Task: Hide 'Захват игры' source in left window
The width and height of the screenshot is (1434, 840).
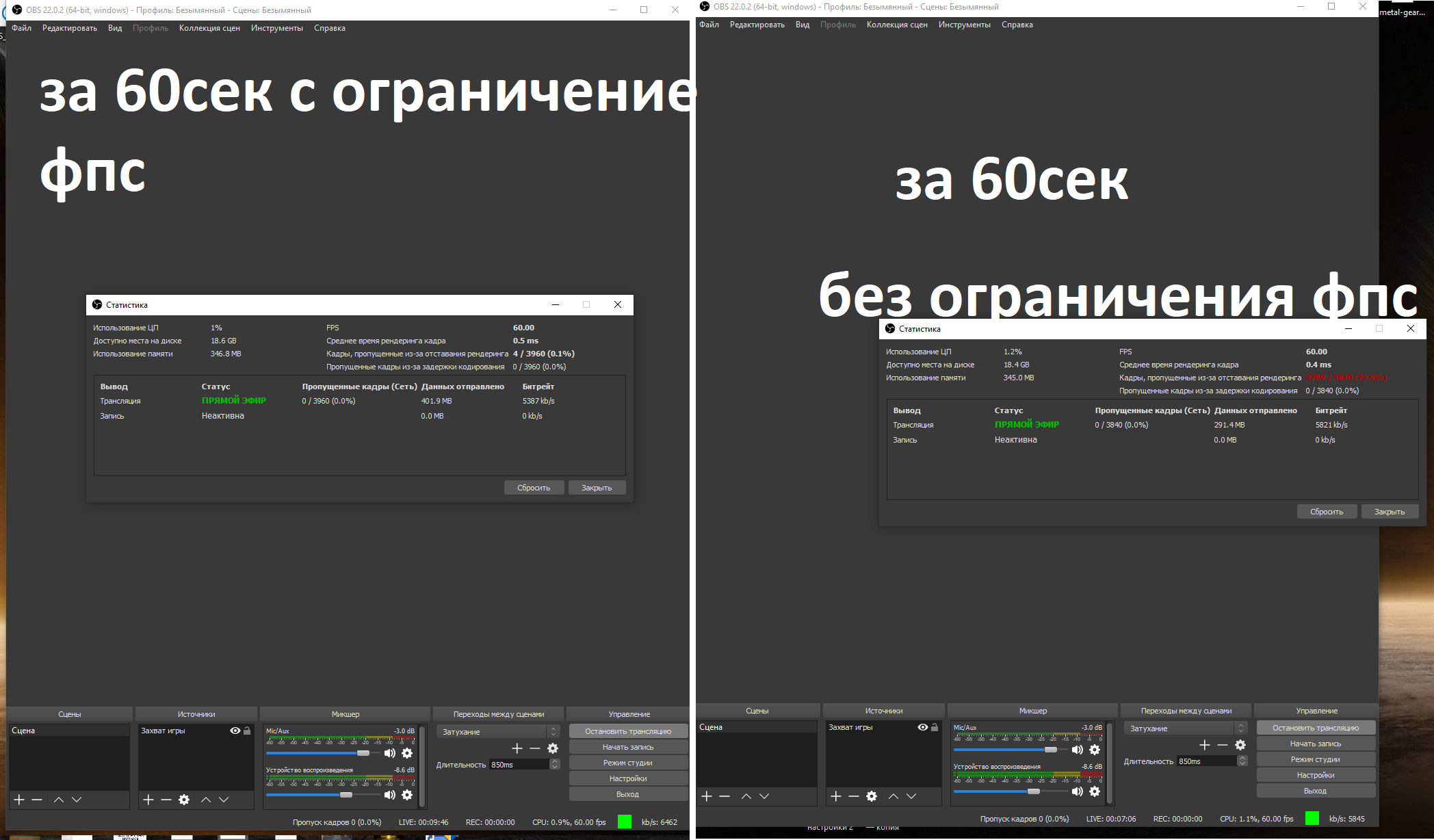Action: [235, 731]
